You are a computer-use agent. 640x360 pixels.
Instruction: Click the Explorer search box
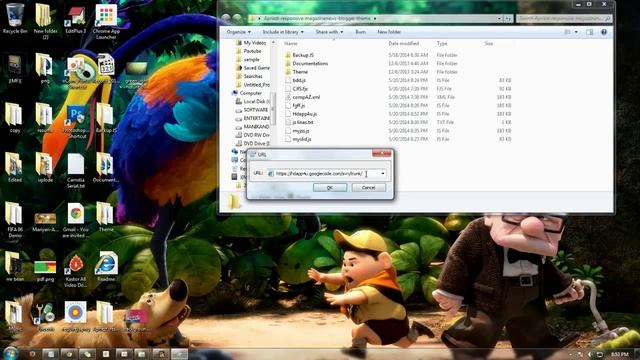pyautogui.click(x=564, y=18)
